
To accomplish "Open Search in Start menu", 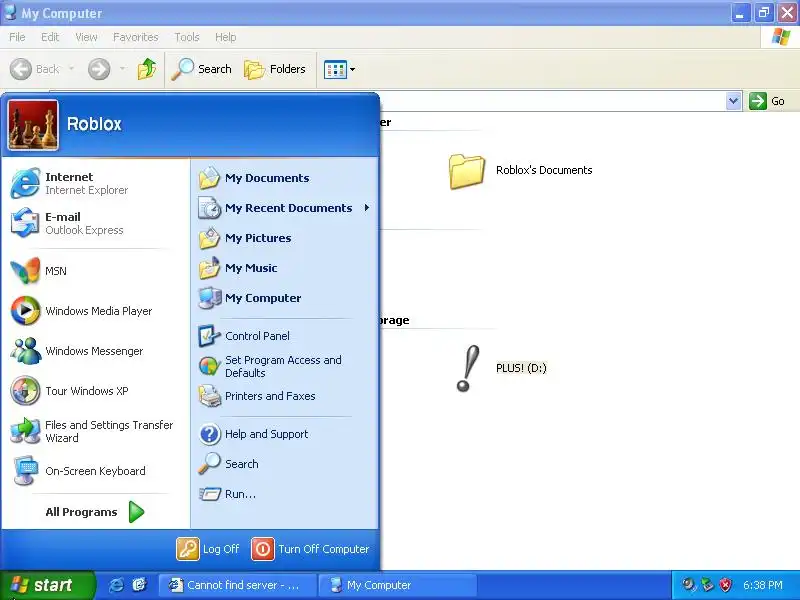I will click(285, 464).
